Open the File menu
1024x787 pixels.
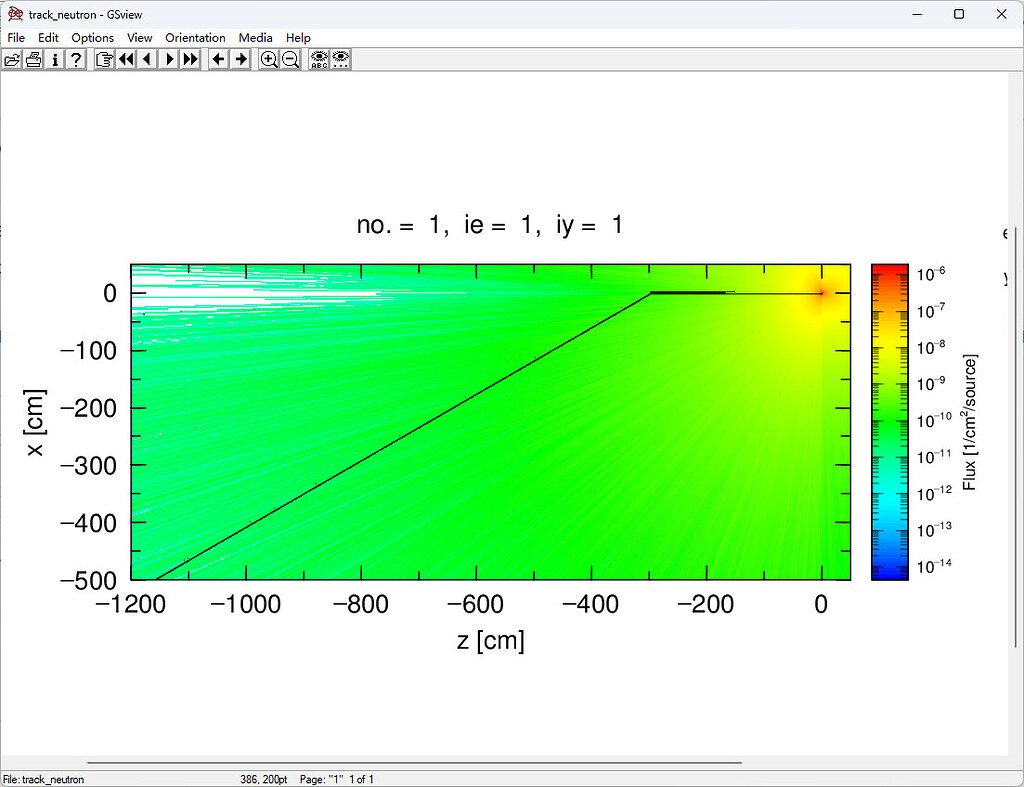16,37
